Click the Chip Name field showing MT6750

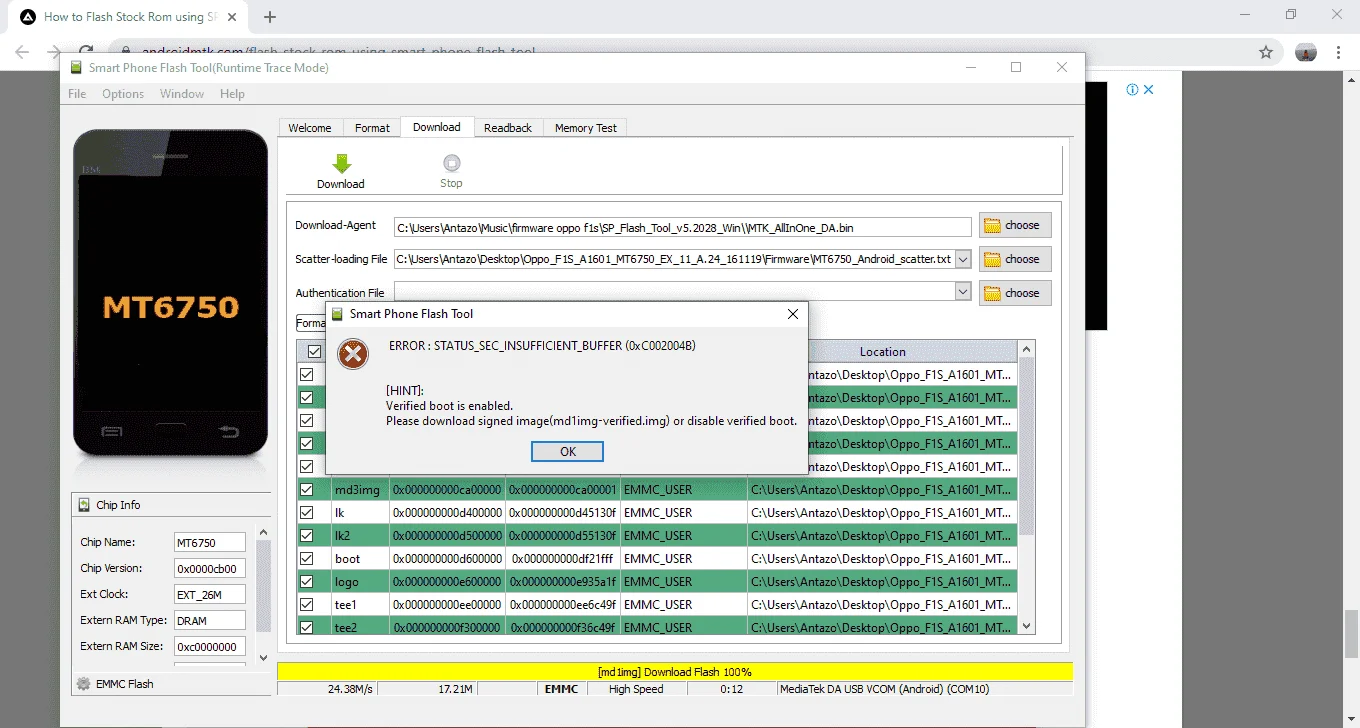(x=210, y=542)
